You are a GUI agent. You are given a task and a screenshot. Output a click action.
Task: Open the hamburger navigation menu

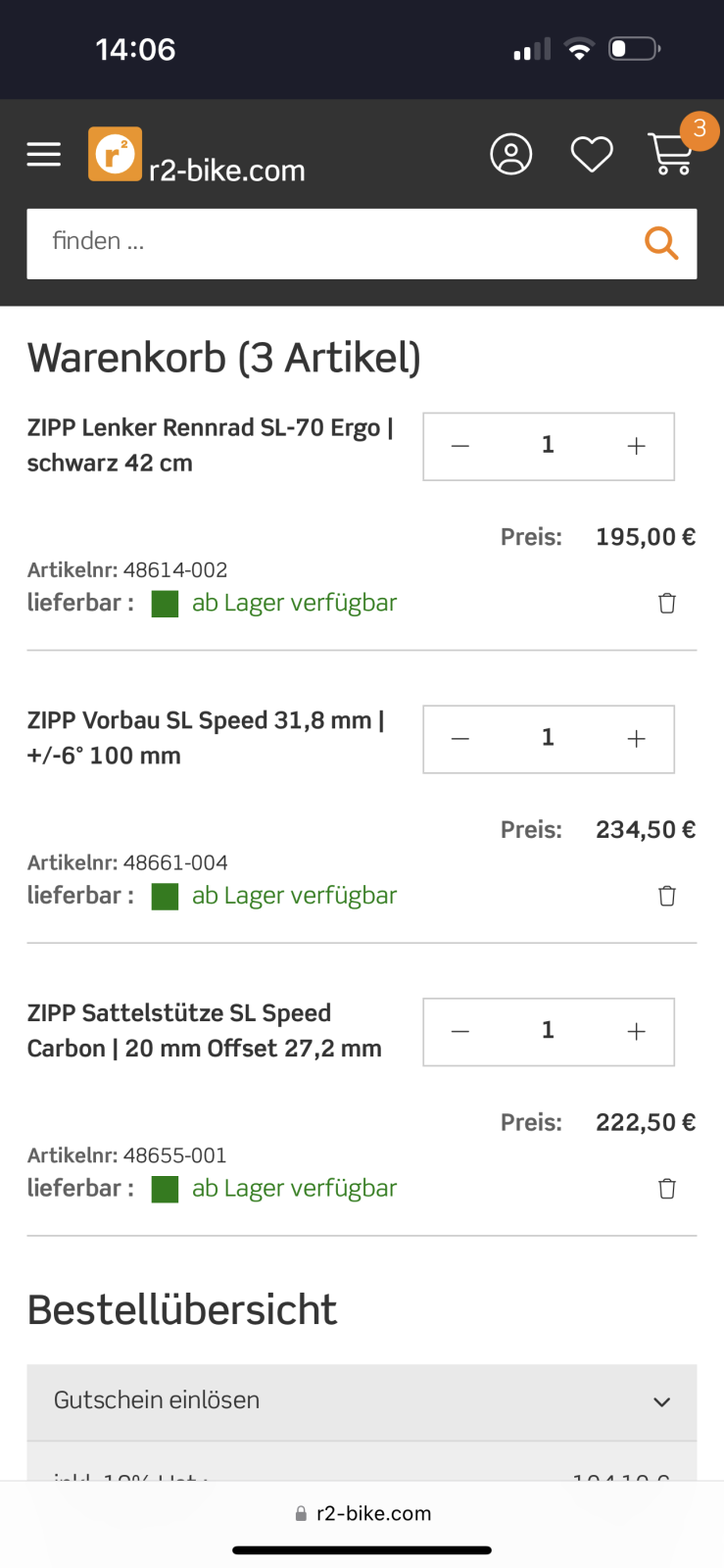tap(43, 154)
